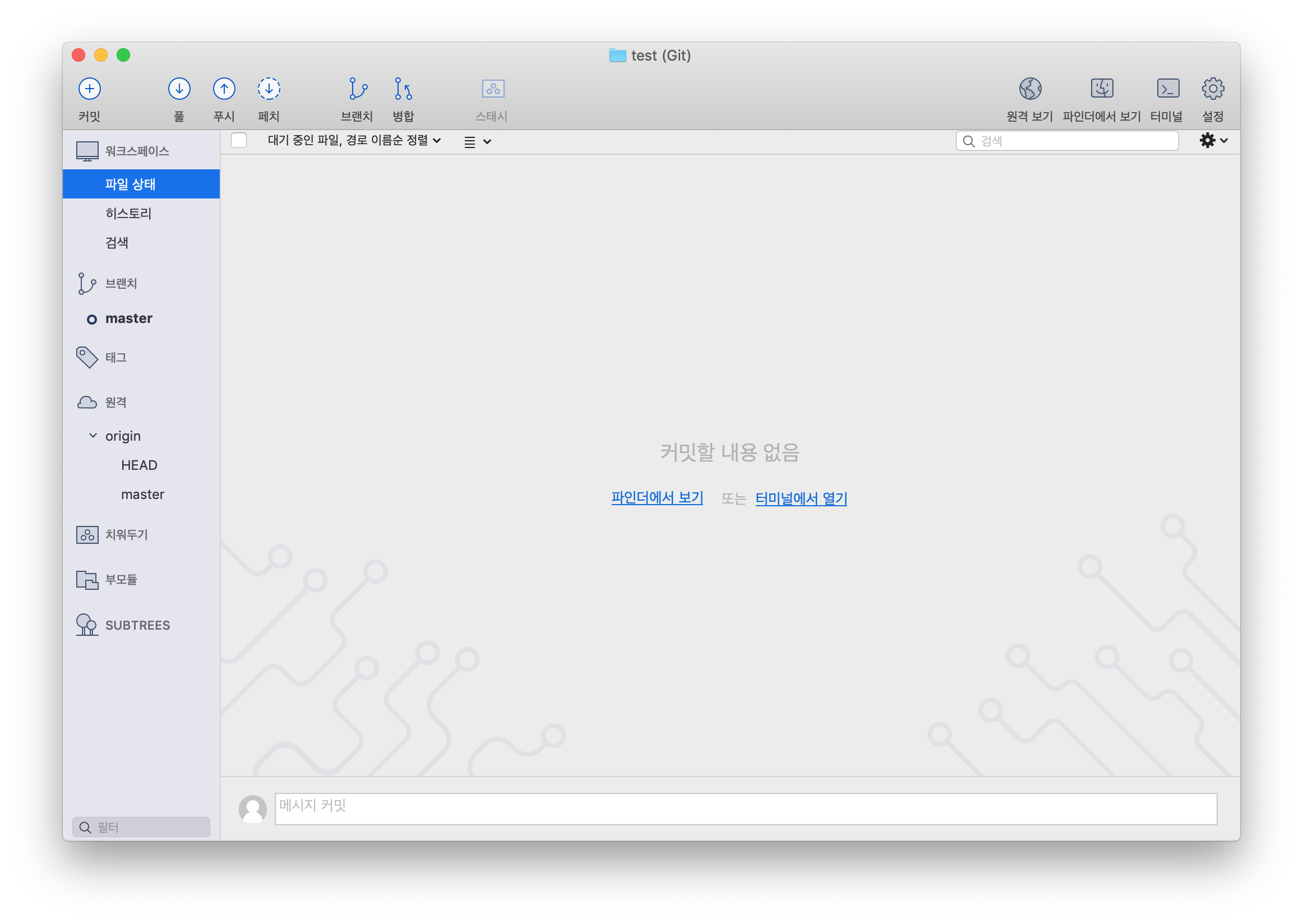Collapse the origin remote tree

click(x=93, y=436)
